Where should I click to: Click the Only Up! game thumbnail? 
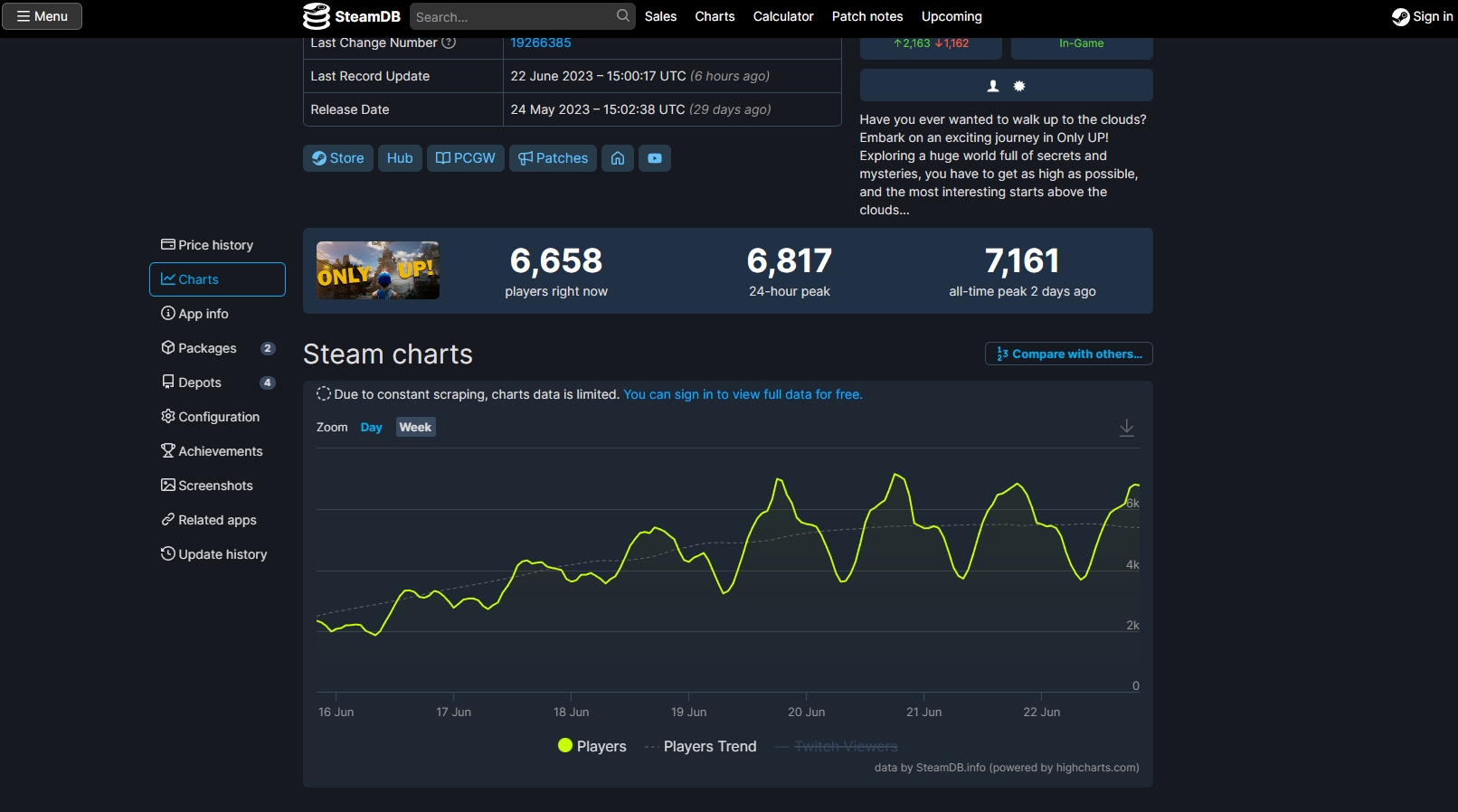[378, 270]
